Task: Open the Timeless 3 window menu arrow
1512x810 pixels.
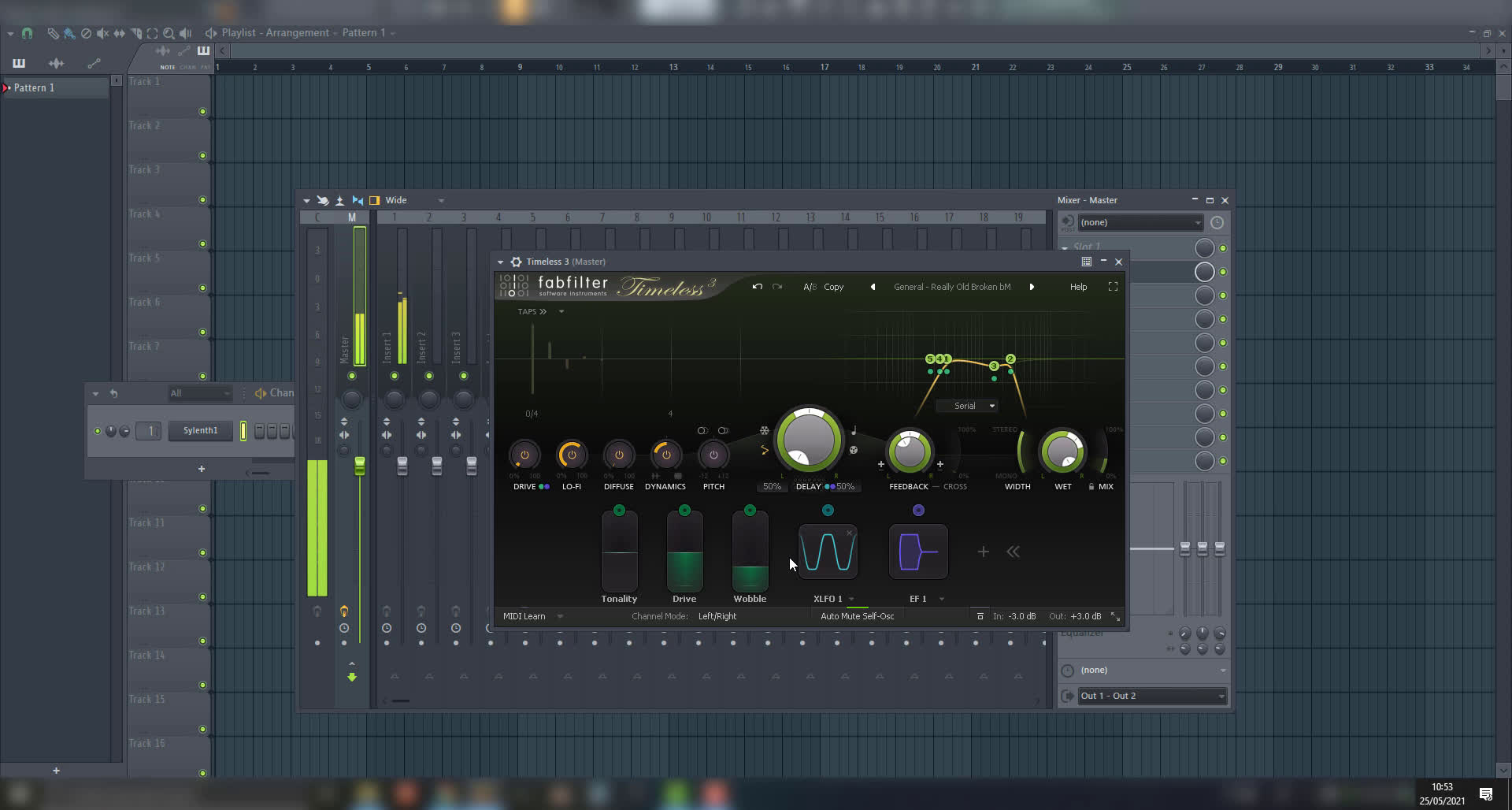Action: click(x=500, y=262)
